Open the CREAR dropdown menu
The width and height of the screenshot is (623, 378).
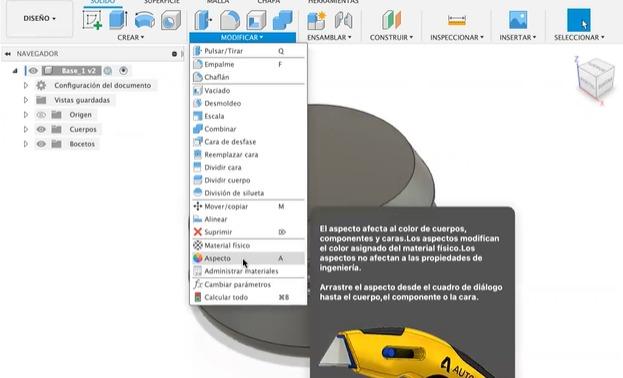coord(131,37)
